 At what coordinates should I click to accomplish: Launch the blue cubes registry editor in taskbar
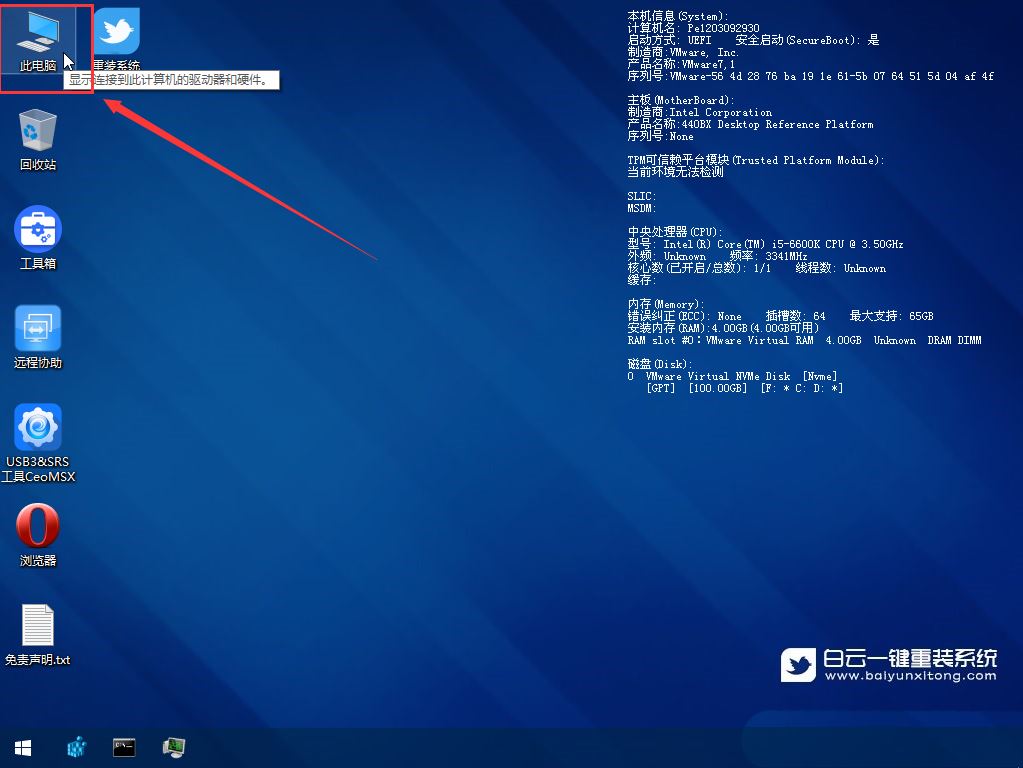pos(76,747)
